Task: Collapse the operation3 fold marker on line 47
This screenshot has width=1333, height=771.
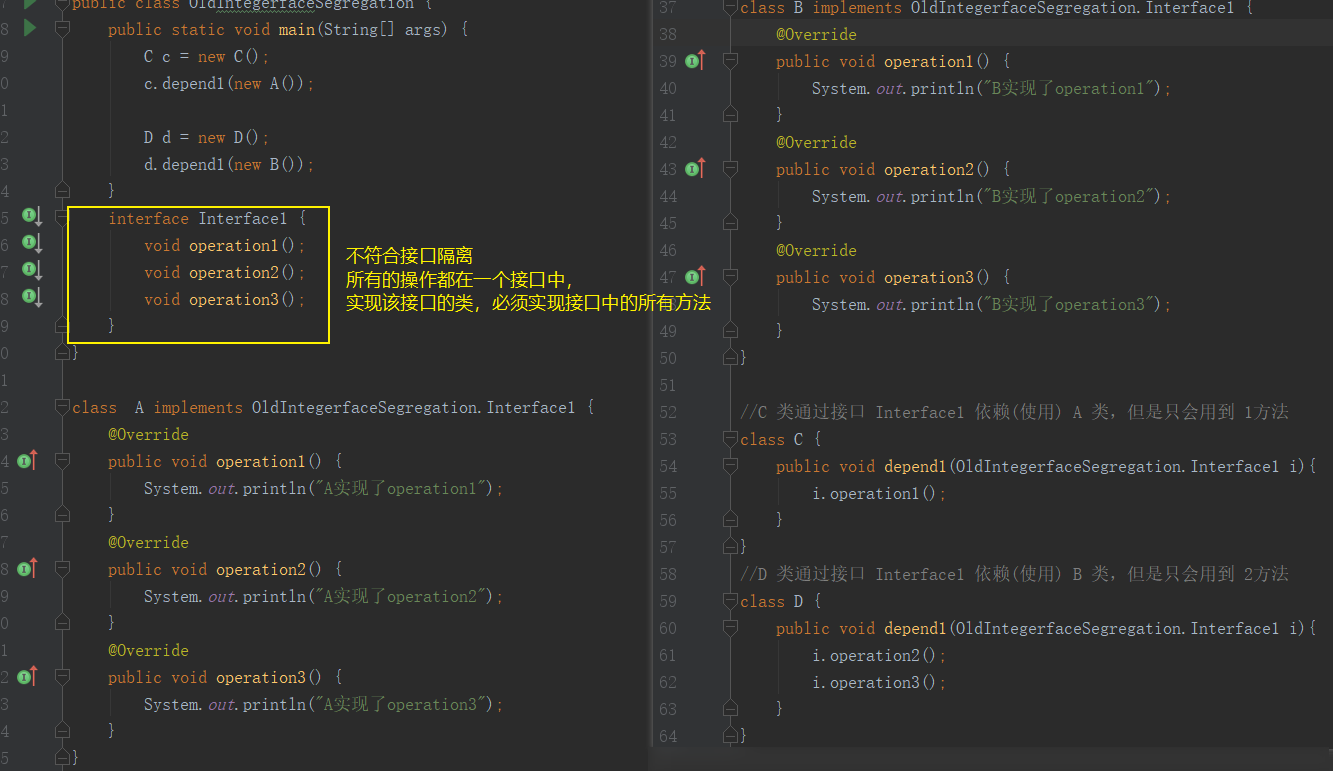Action: (730, 278)
